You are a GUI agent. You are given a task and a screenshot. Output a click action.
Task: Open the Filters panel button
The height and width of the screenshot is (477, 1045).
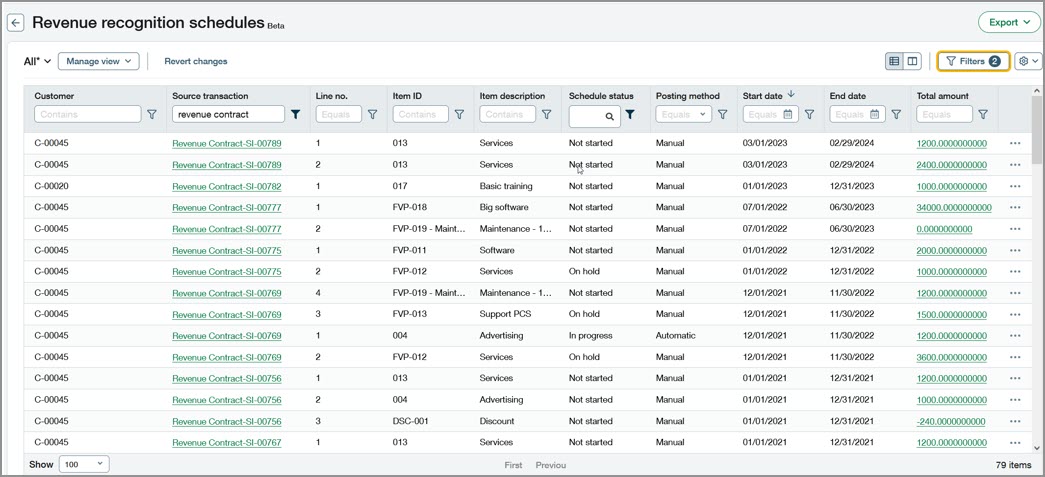point(973,61)
